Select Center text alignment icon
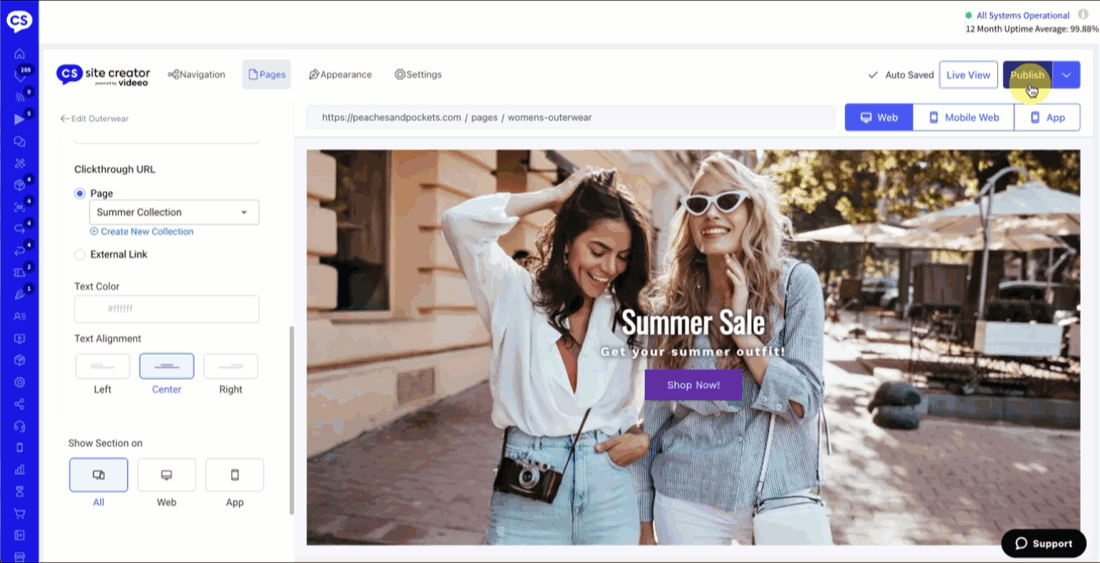 [x=166, y=366]
